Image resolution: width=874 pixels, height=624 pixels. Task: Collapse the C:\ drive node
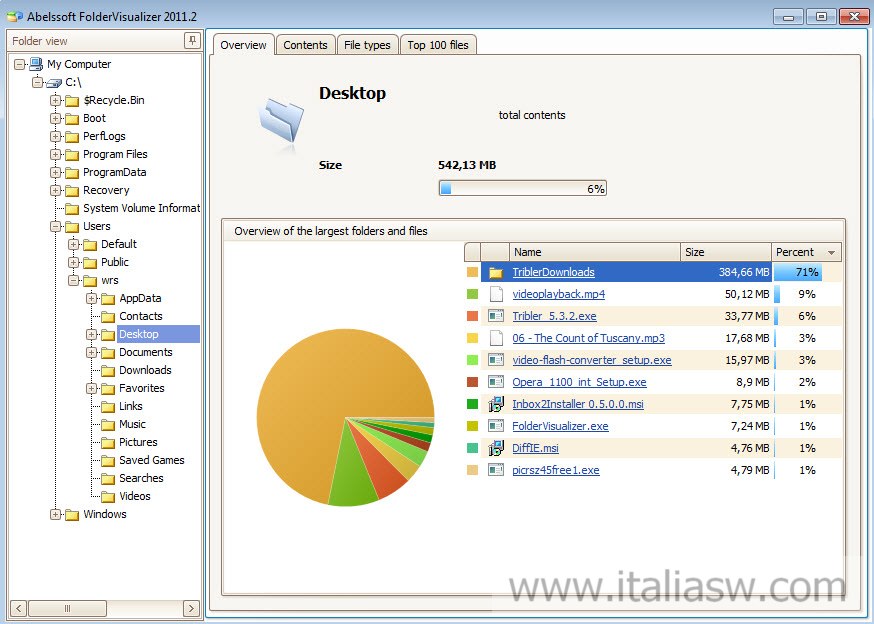37,83
